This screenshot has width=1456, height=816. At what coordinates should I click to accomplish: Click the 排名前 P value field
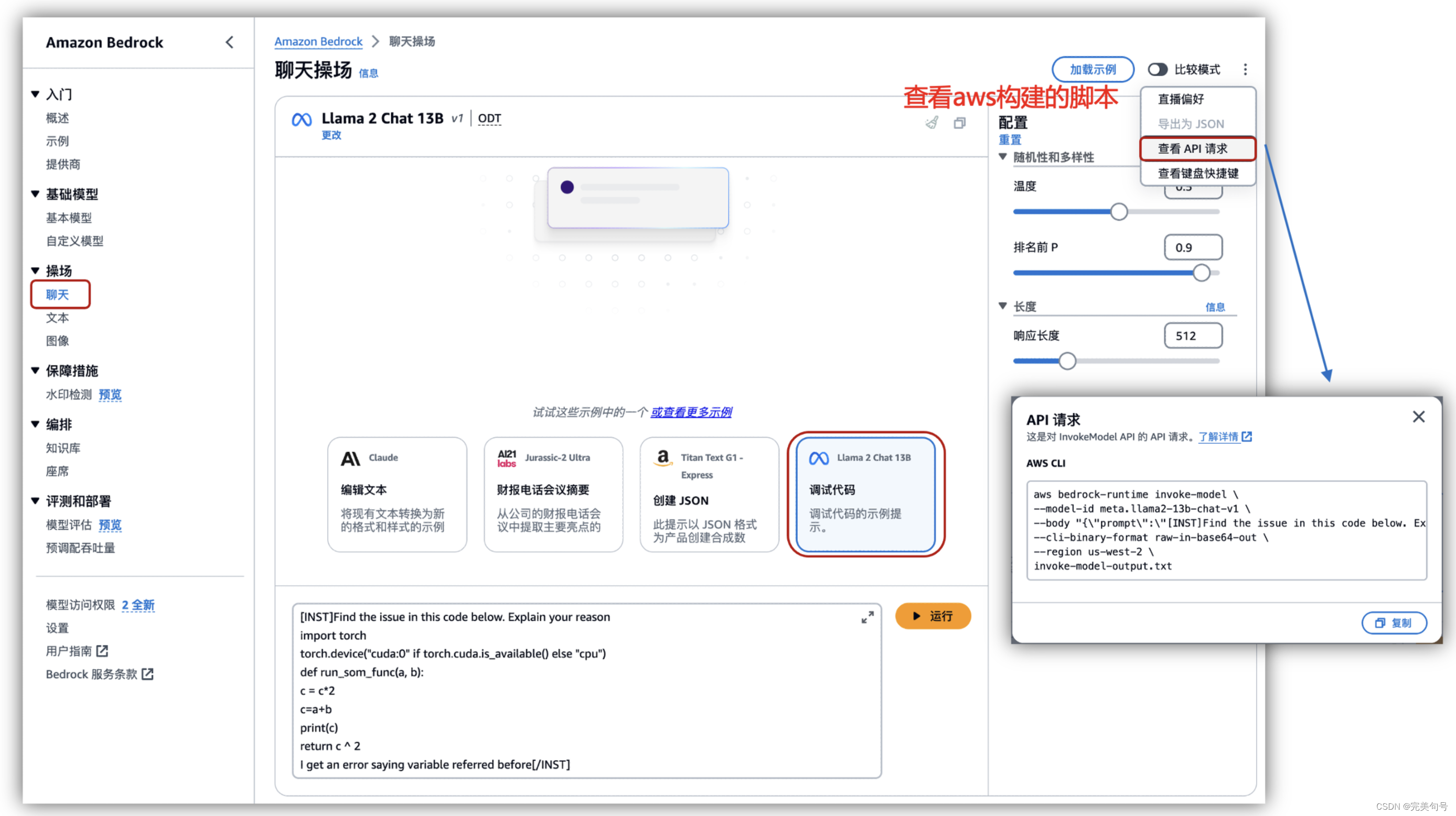[1193, 248]
